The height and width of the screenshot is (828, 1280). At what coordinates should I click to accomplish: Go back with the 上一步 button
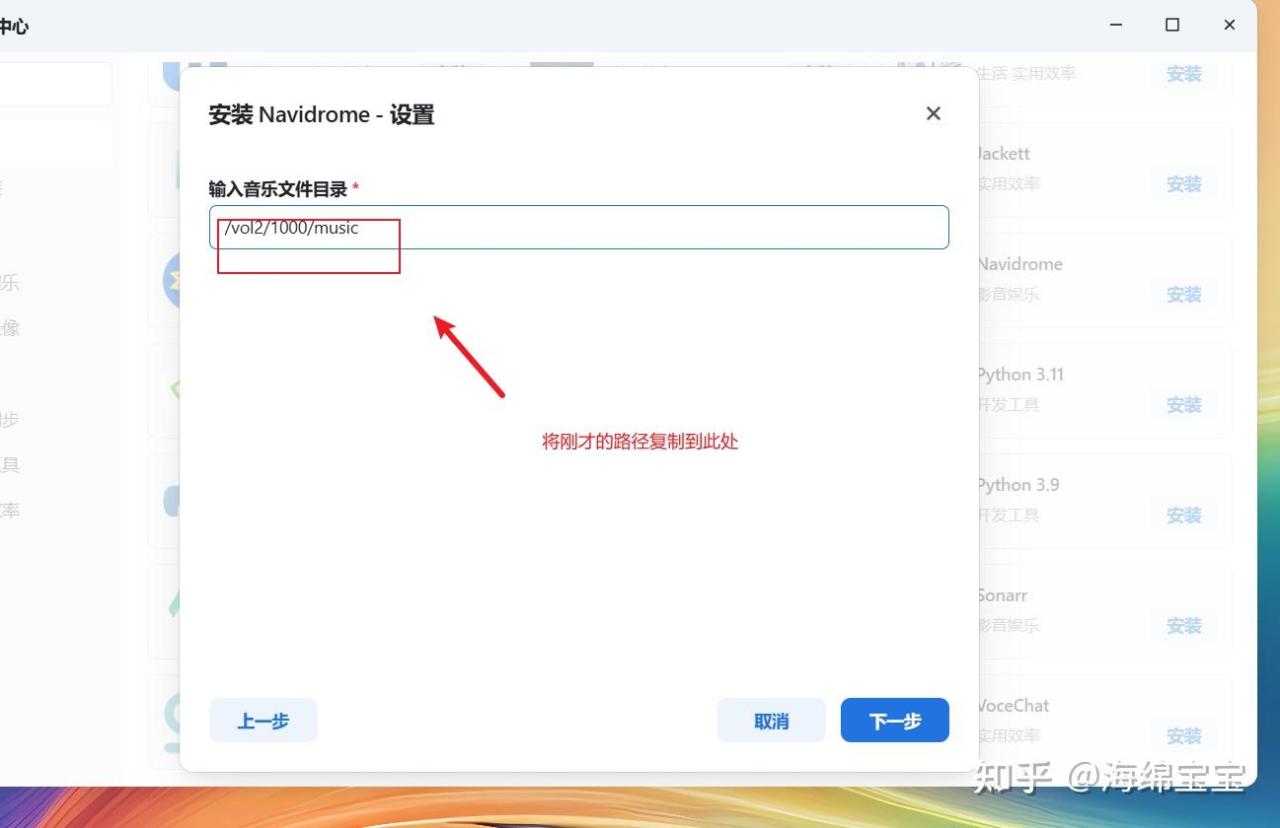[x=263, y=720]
